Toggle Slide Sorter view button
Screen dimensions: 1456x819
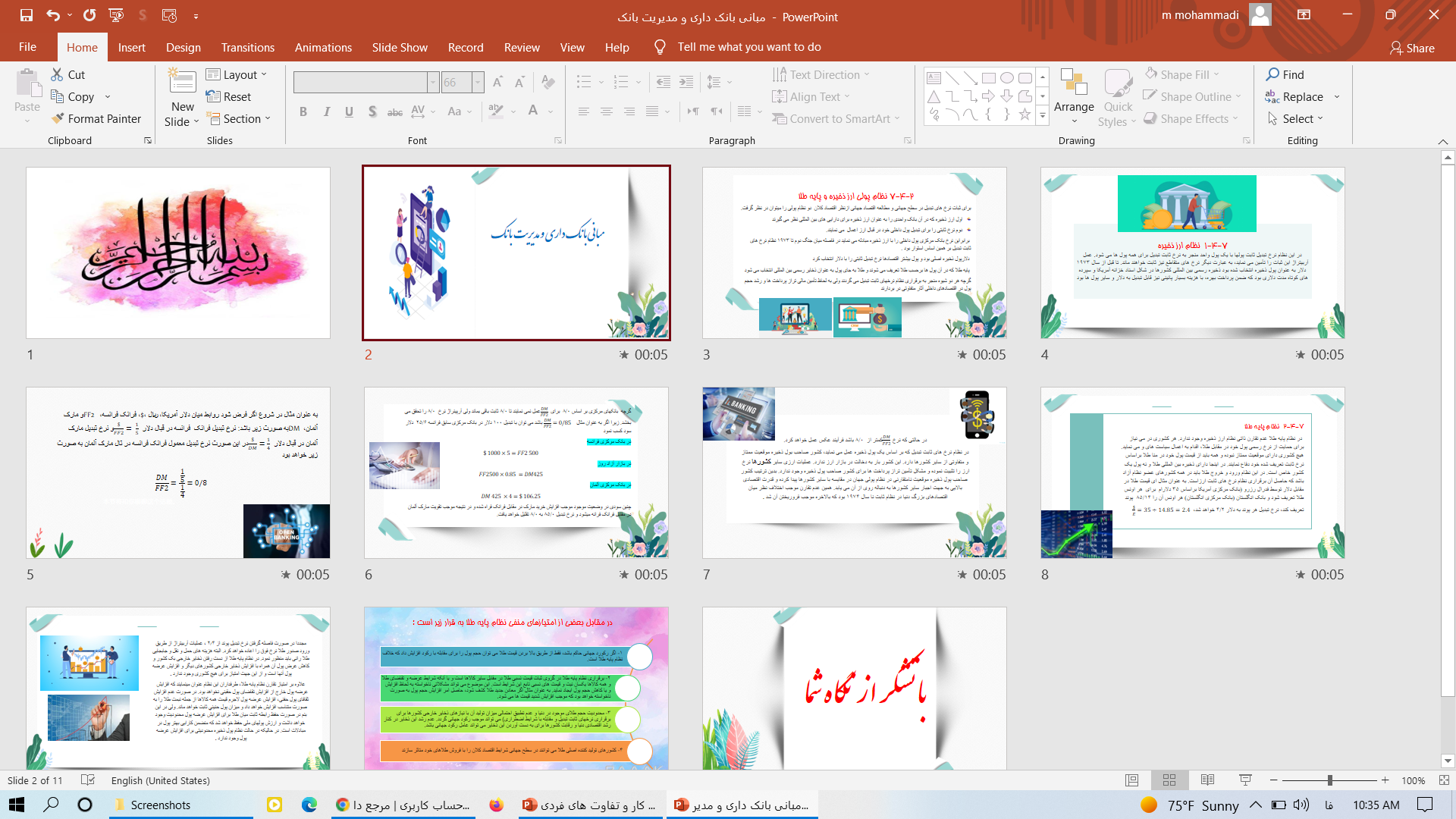click(x=1169, y=780)
